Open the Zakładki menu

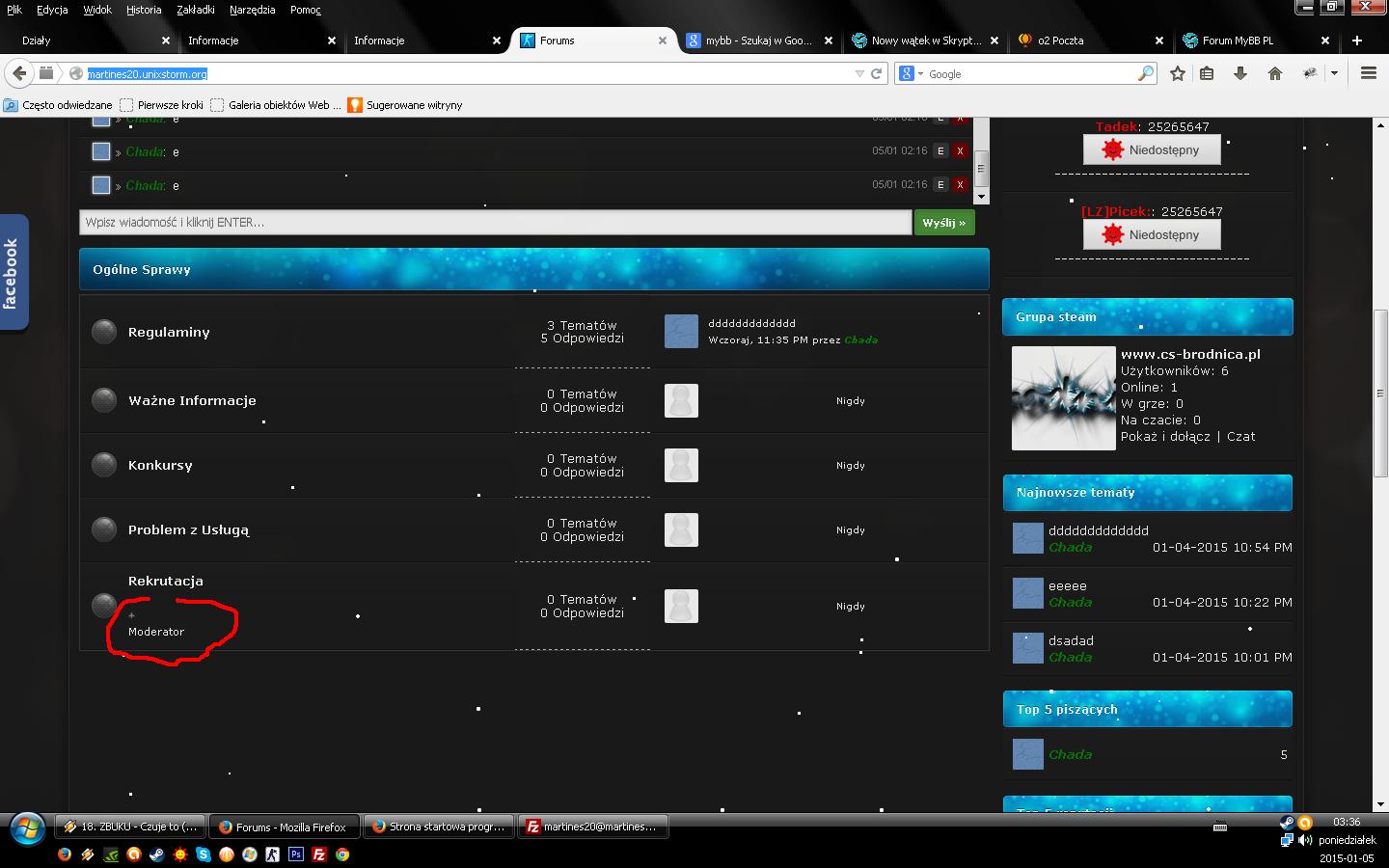196,10
